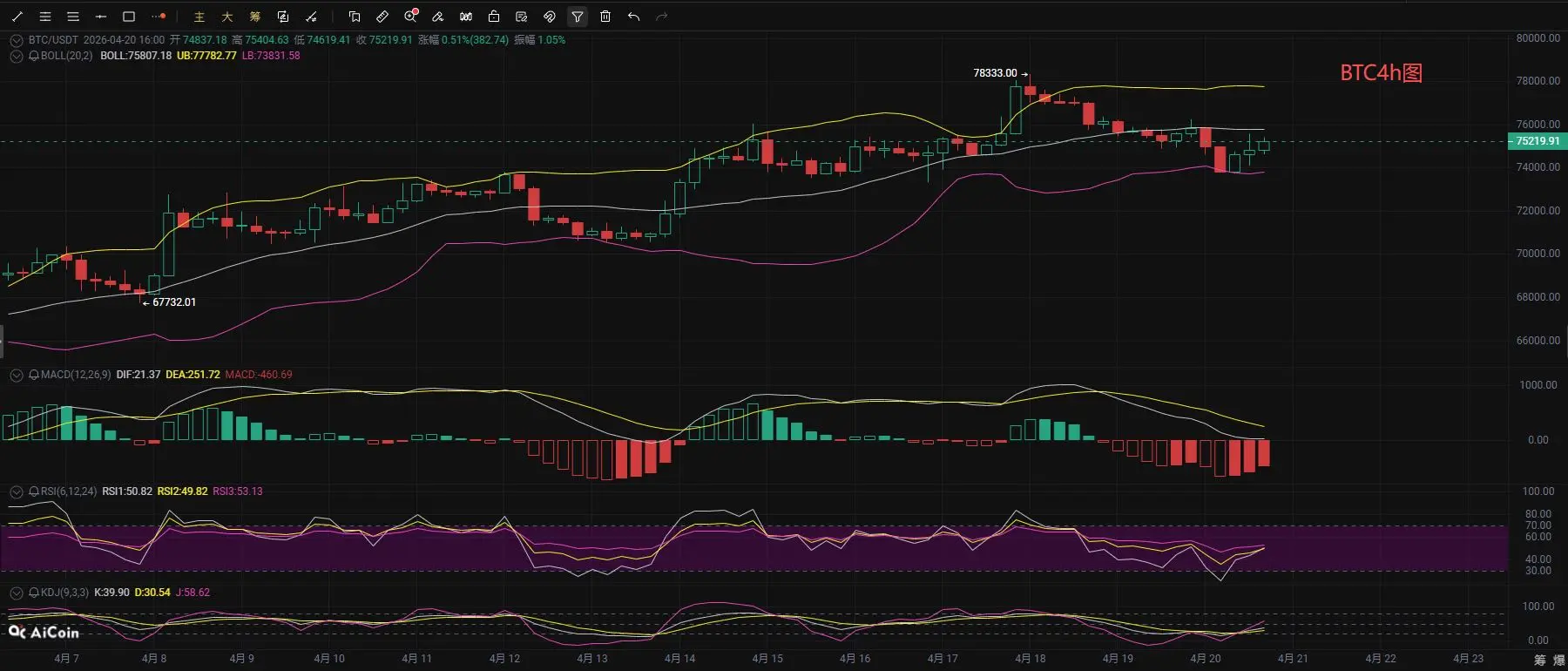Click the 67732.01 low price marker
Viewport: 1568px width, 671px height.
tap(174, 302)
